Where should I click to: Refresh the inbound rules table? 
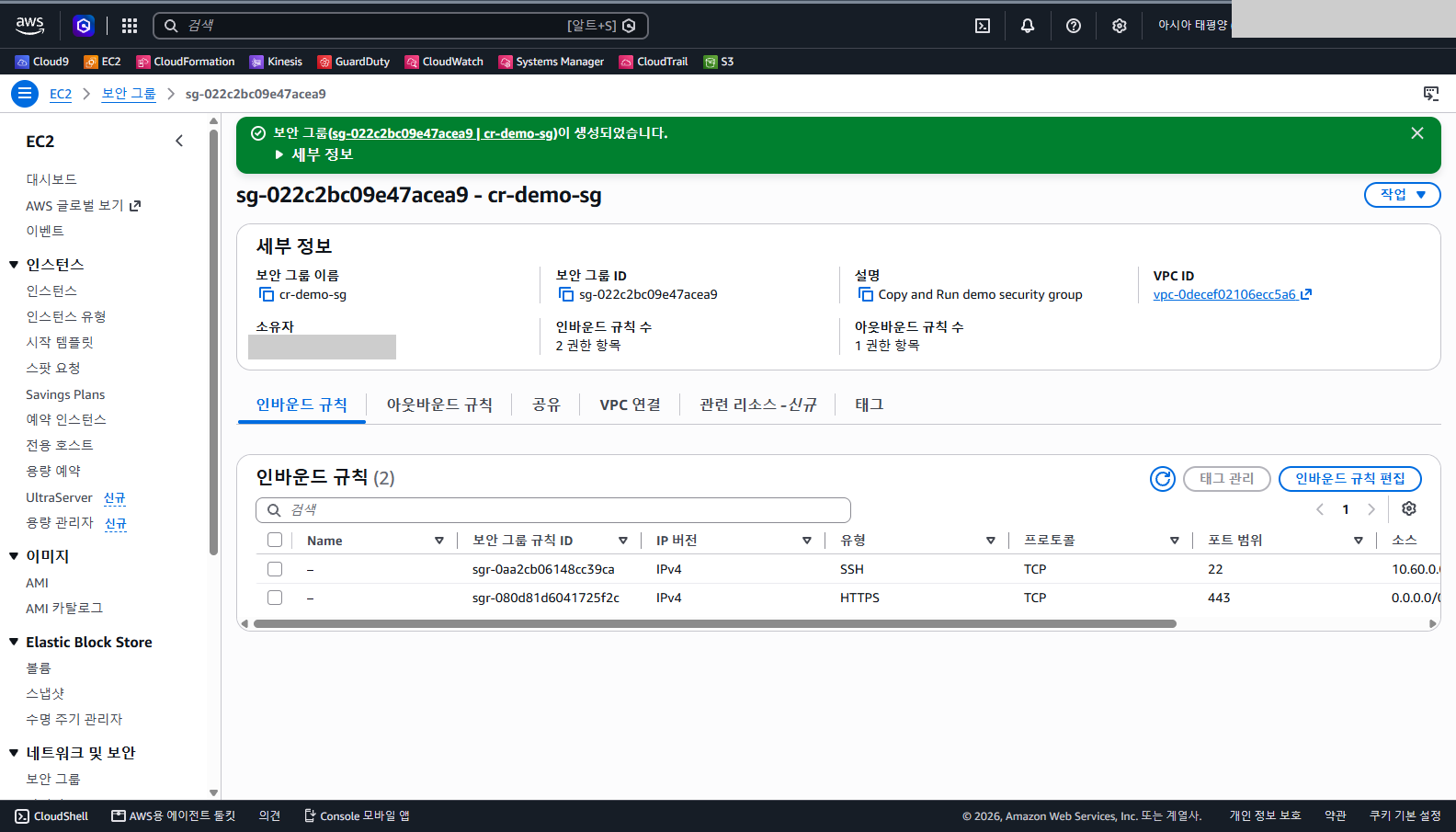1163,479
